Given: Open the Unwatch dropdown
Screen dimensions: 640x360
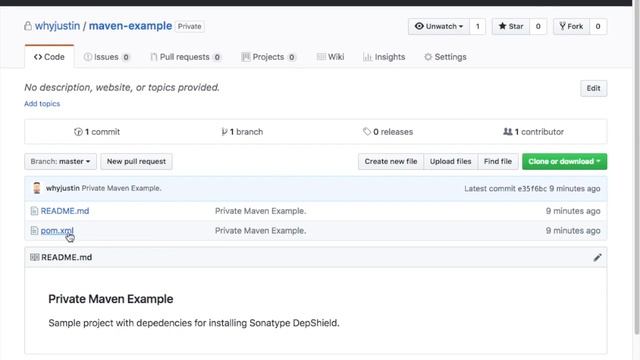Looking at the screenshot, I should click(x=439, y=27).
